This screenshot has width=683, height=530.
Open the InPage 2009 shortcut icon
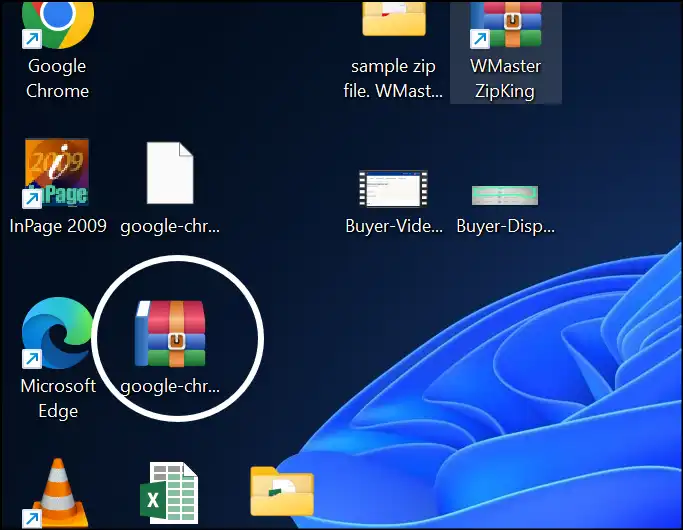tap(57, 173)
